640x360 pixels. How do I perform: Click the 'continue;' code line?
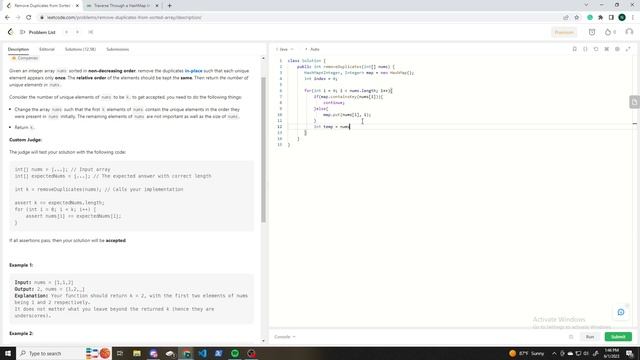click(x=333, y=103)
